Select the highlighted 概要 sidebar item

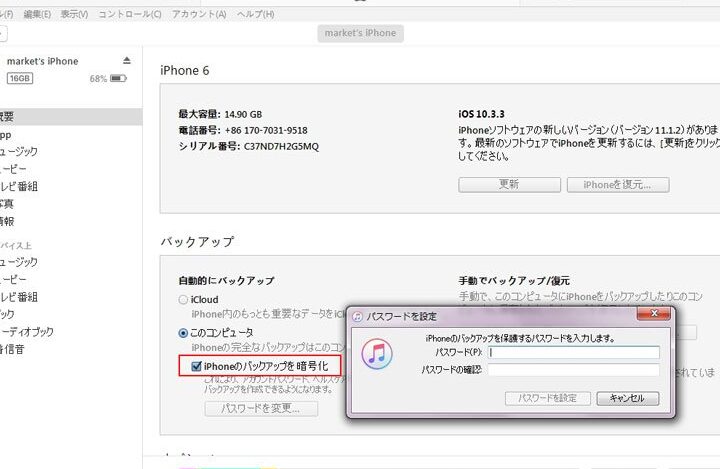click(71, 117)
